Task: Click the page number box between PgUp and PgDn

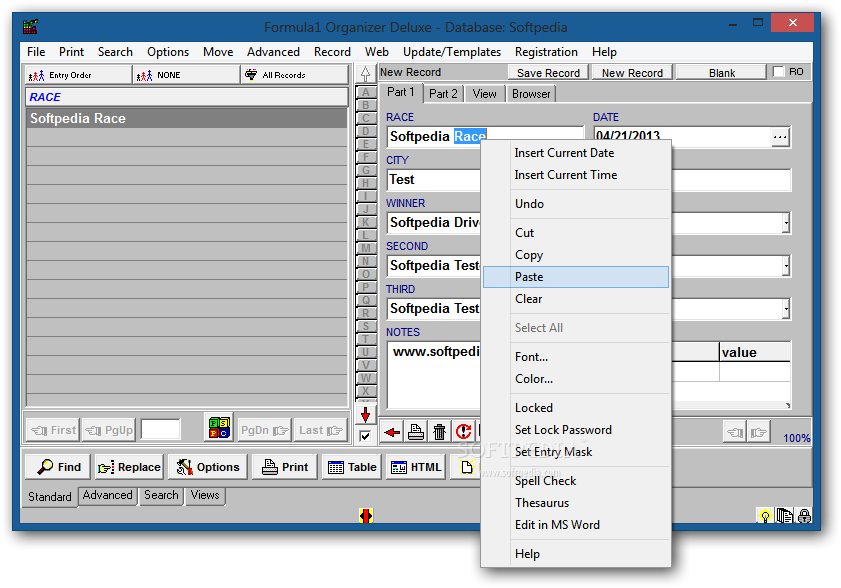Action: (160, 429)
